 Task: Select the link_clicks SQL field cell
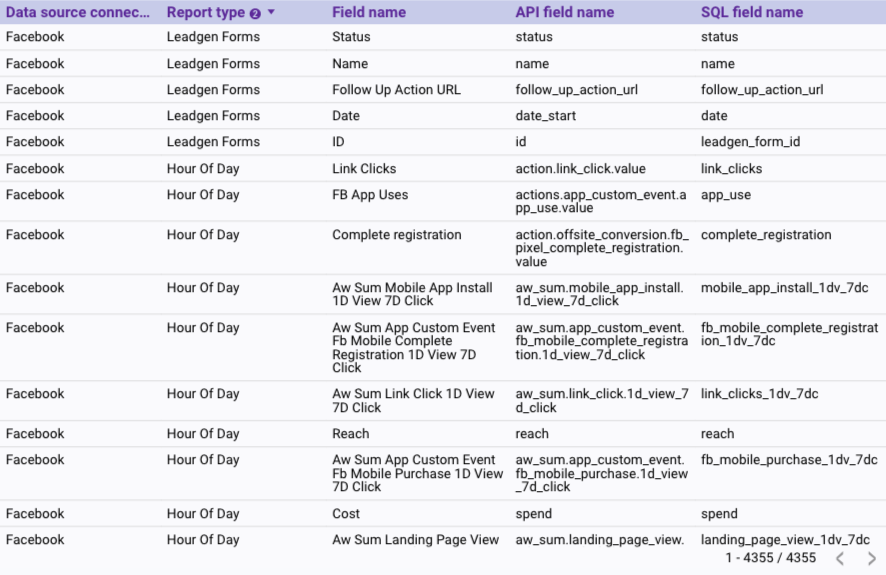(x=731, y=169)
